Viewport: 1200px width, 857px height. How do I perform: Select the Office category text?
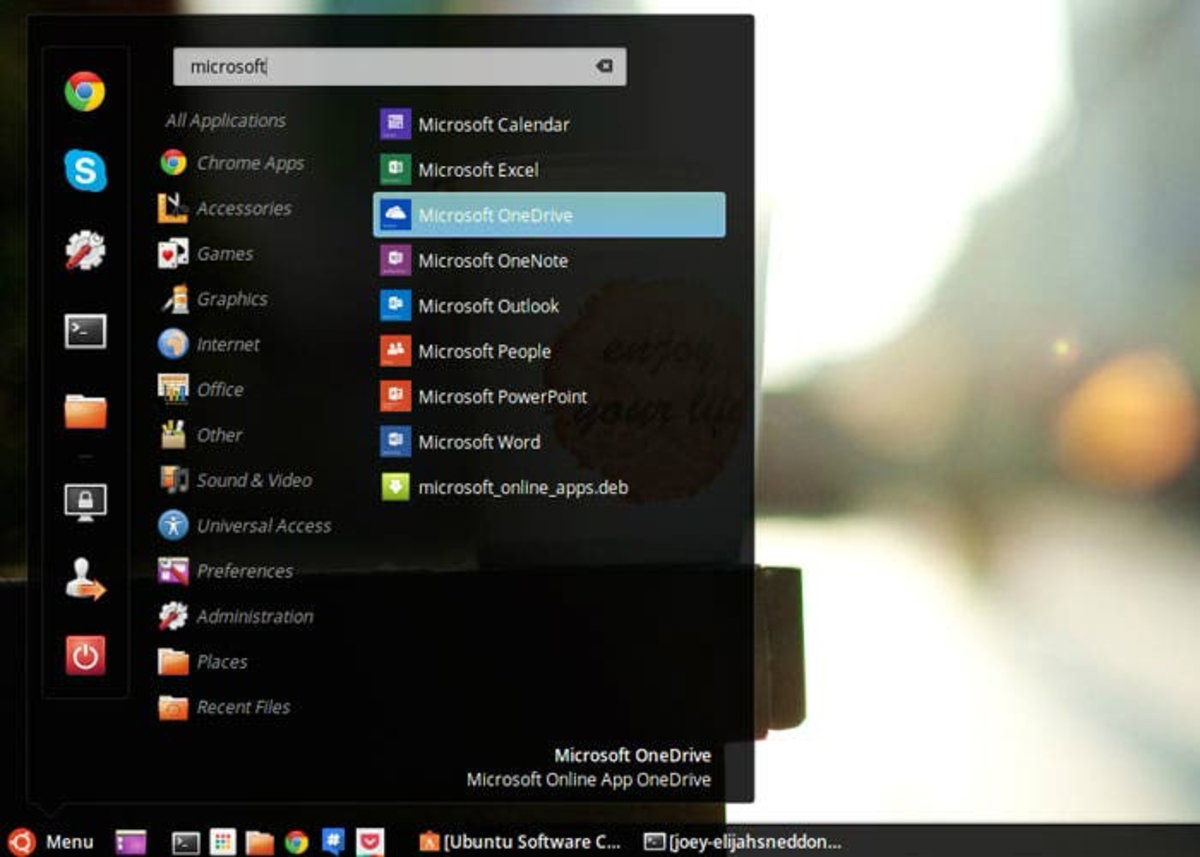click(220, 389)
